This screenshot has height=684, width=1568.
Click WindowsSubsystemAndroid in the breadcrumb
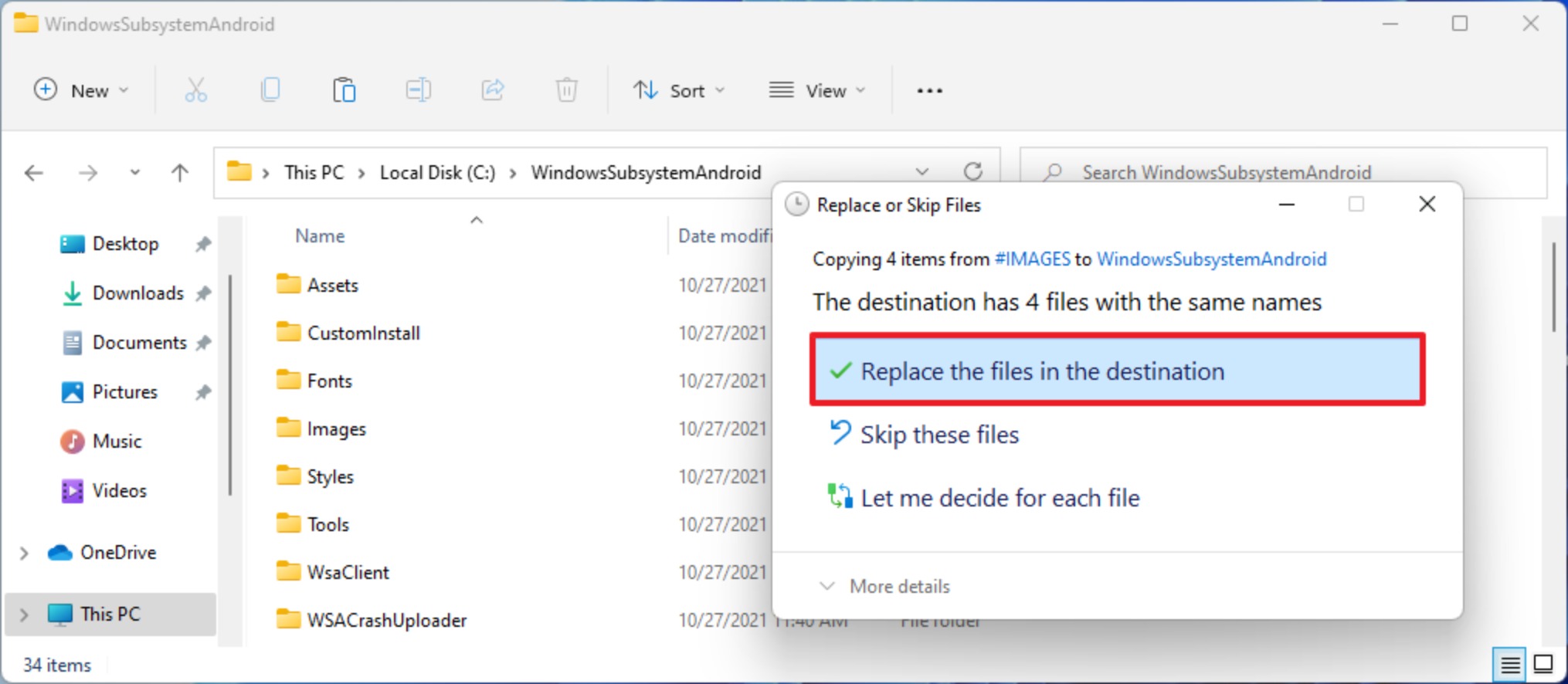[x=646, y=172]
